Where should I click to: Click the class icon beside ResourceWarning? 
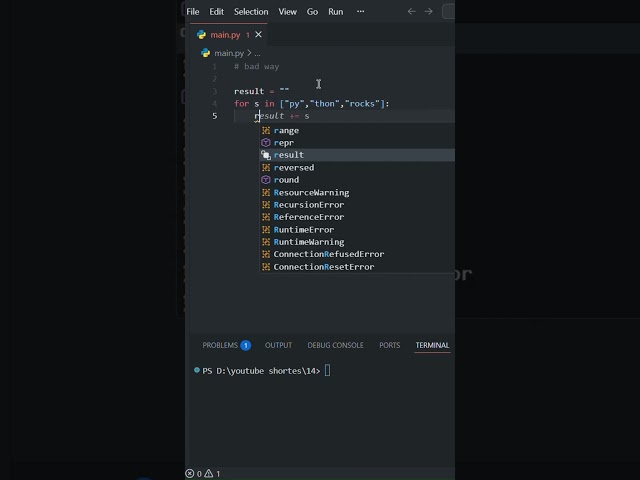click(266, 193)
